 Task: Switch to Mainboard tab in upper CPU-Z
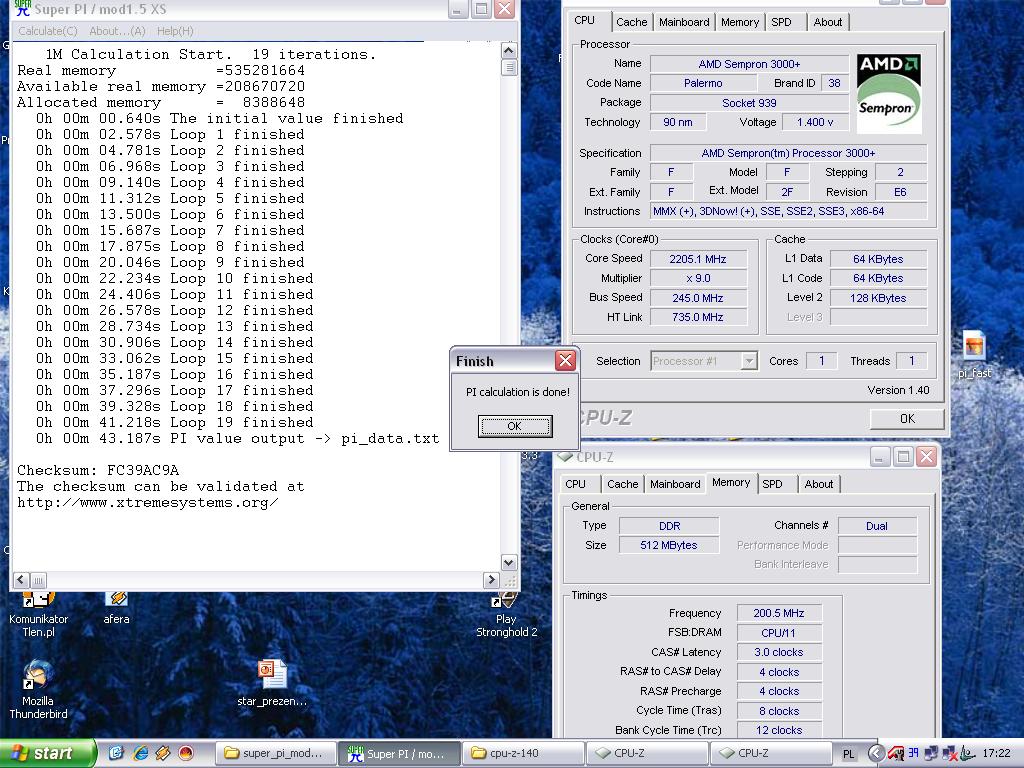(x=684, y=22)
